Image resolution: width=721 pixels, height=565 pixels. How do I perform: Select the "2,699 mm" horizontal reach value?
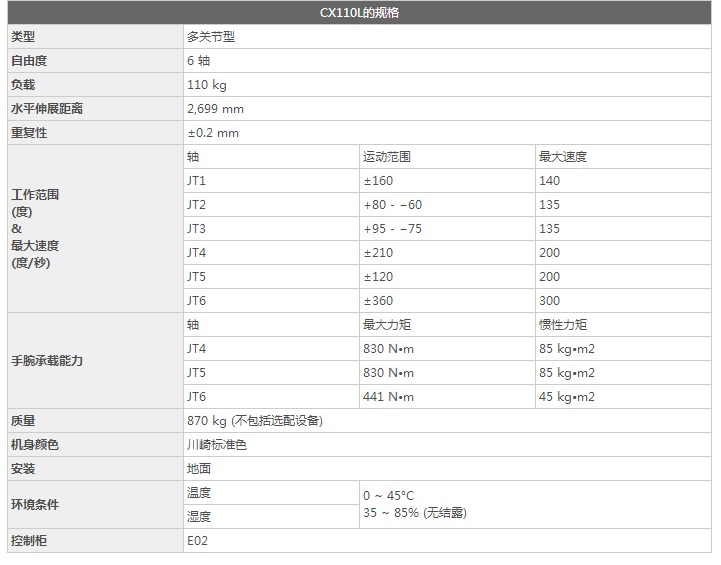(x=215, y=109)
